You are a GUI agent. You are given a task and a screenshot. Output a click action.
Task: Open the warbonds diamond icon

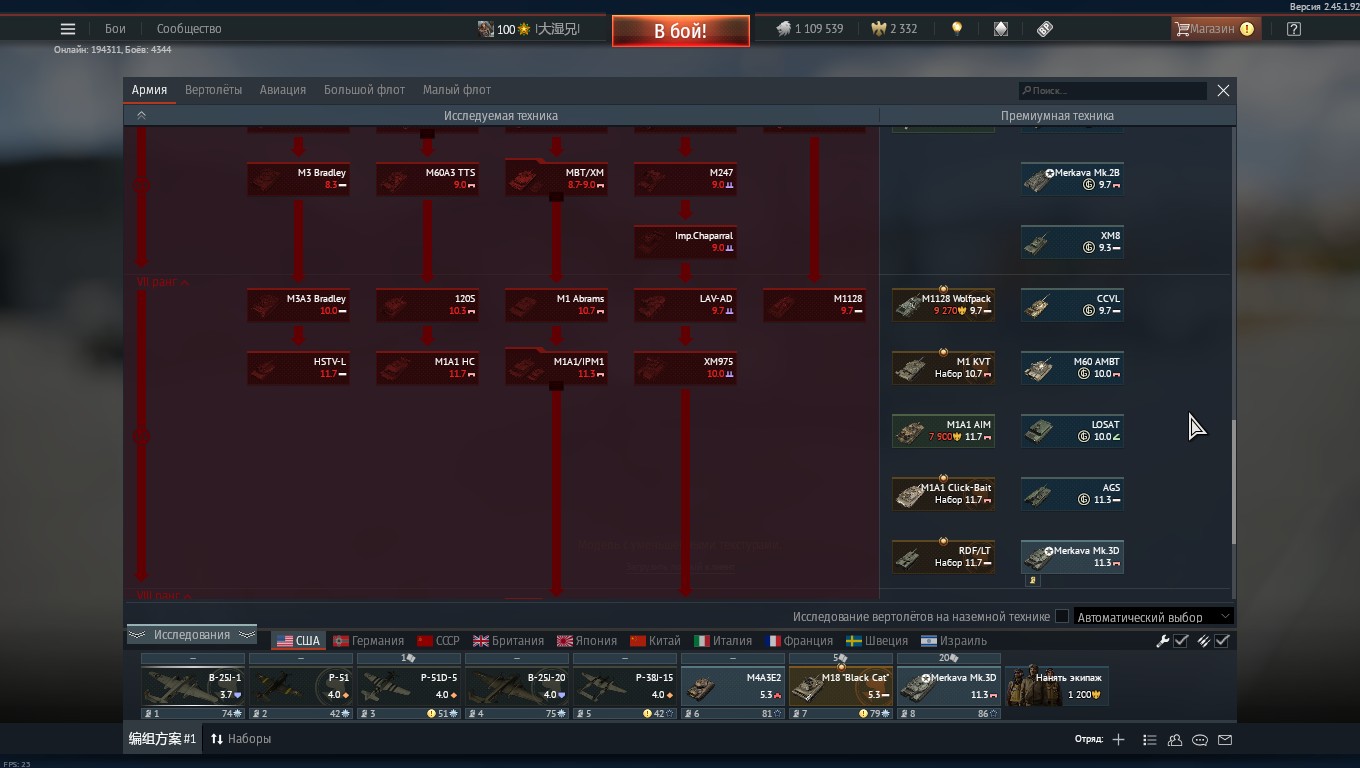[x=1001, y=29]
